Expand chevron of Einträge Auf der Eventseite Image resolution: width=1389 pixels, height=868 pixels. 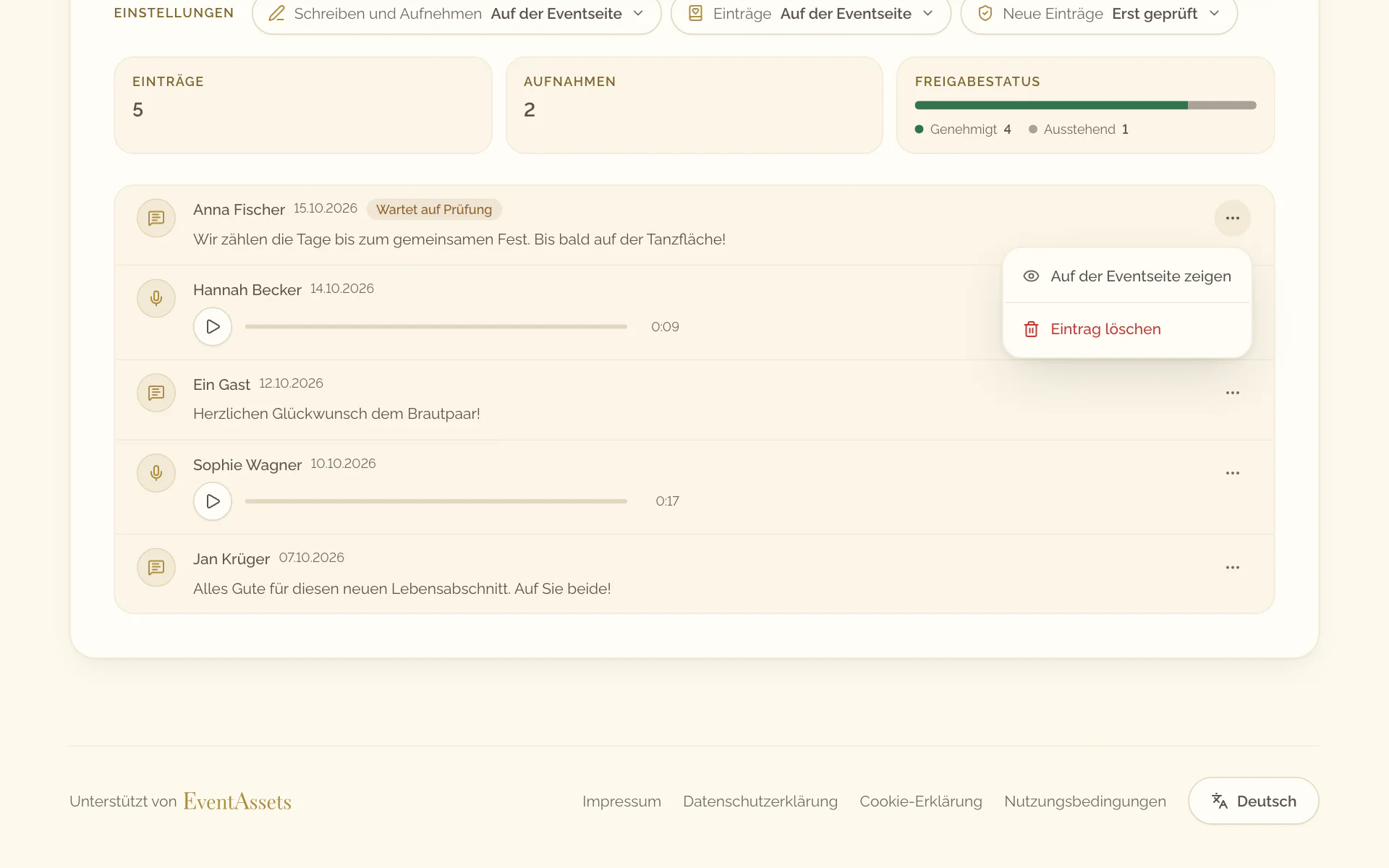click(927, 14)
